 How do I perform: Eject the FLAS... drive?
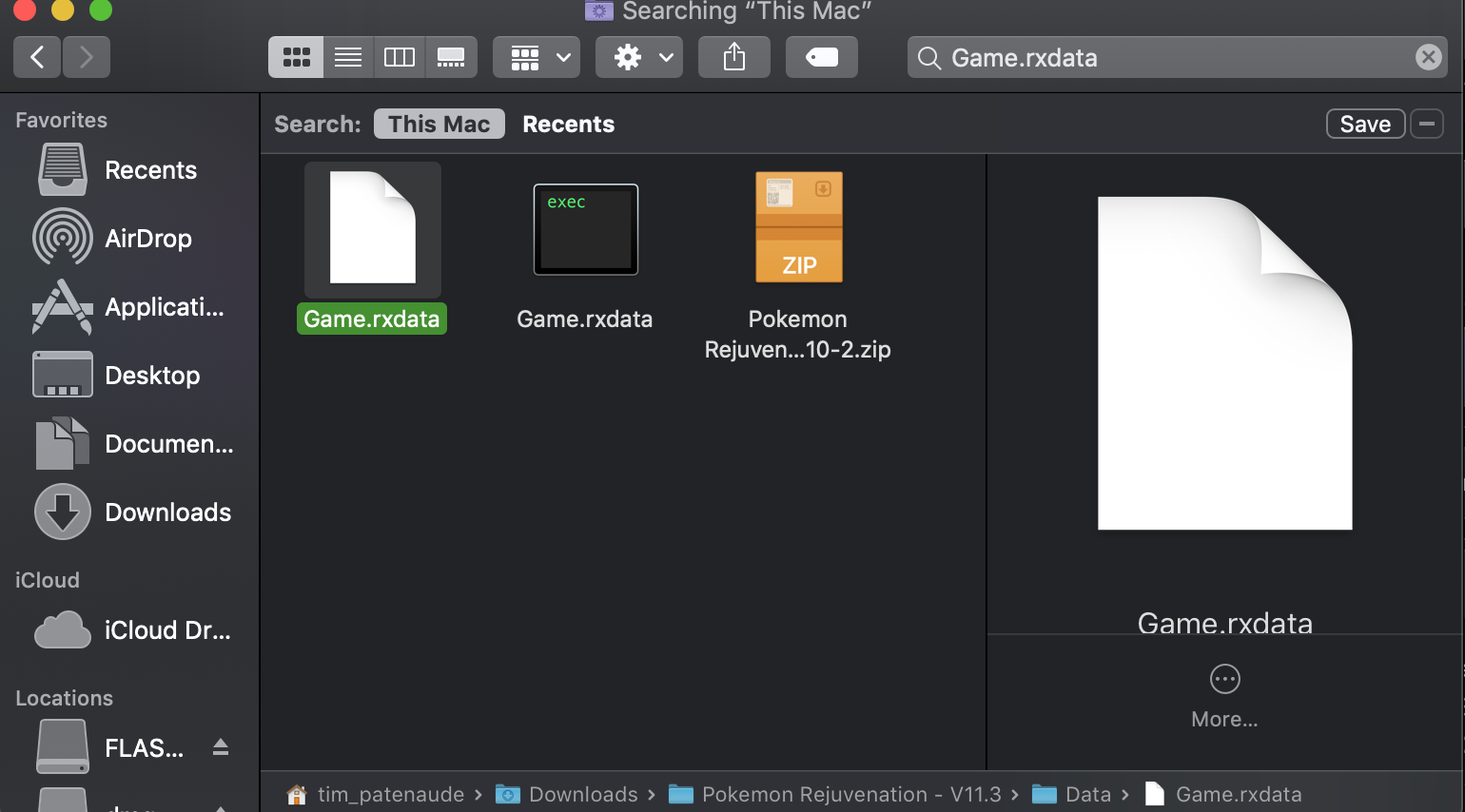pyautogui.click(x=221, y=747)
